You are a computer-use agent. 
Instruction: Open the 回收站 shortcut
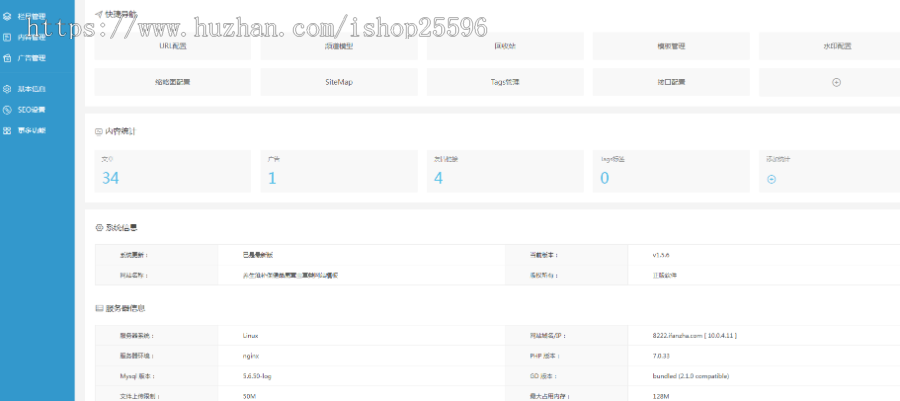pos(505,46)
